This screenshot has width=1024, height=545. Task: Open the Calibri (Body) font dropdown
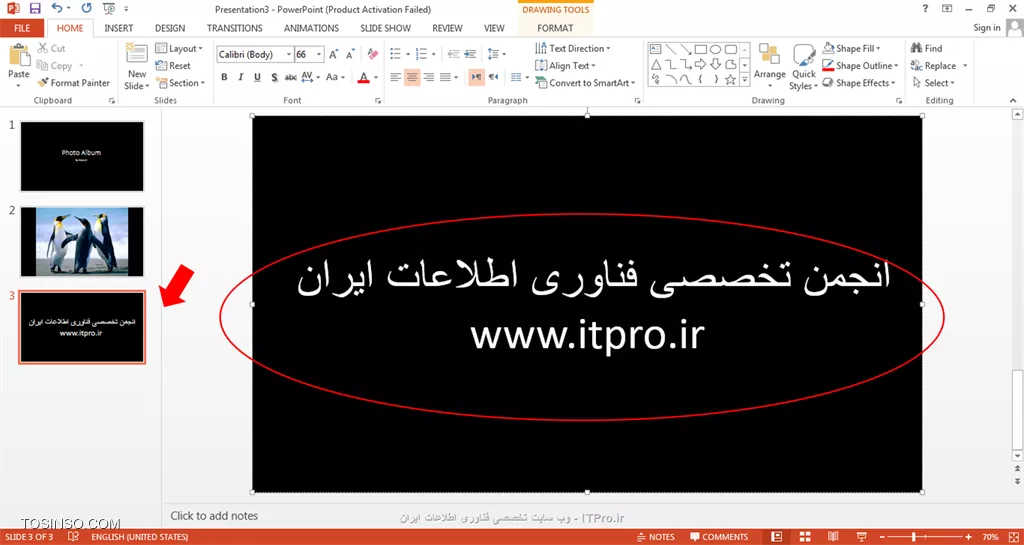[289, 55]
